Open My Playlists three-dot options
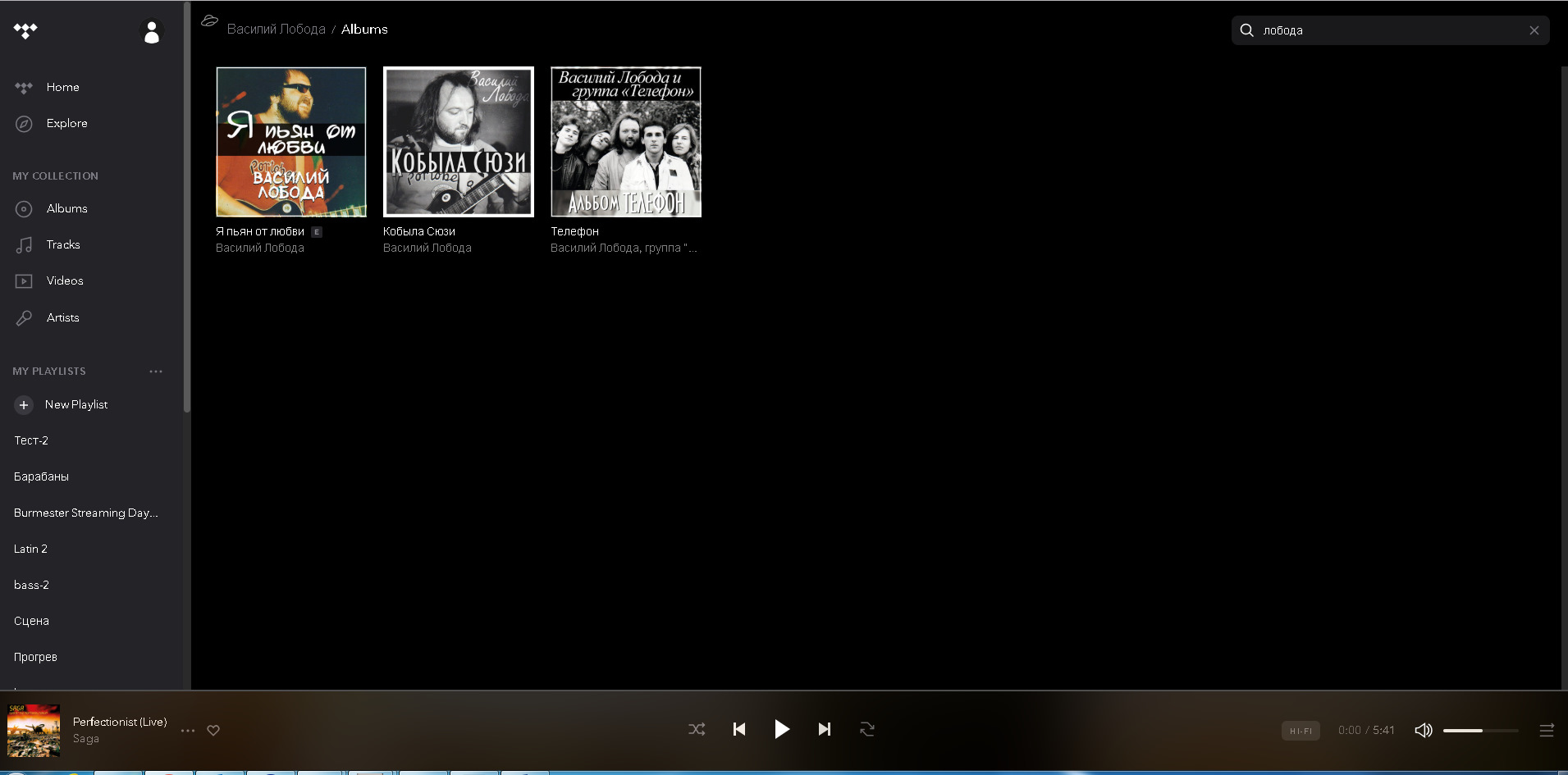 [x=156, y=372]
